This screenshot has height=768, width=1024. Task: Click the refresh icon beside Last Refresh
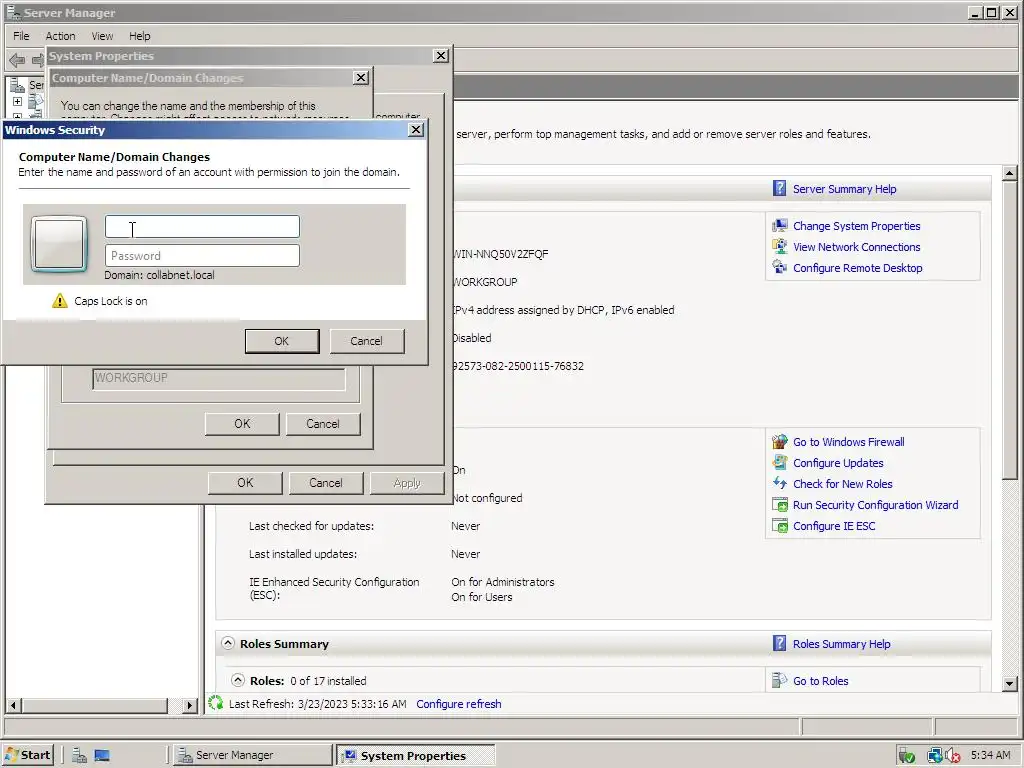(x=216, y=703)
